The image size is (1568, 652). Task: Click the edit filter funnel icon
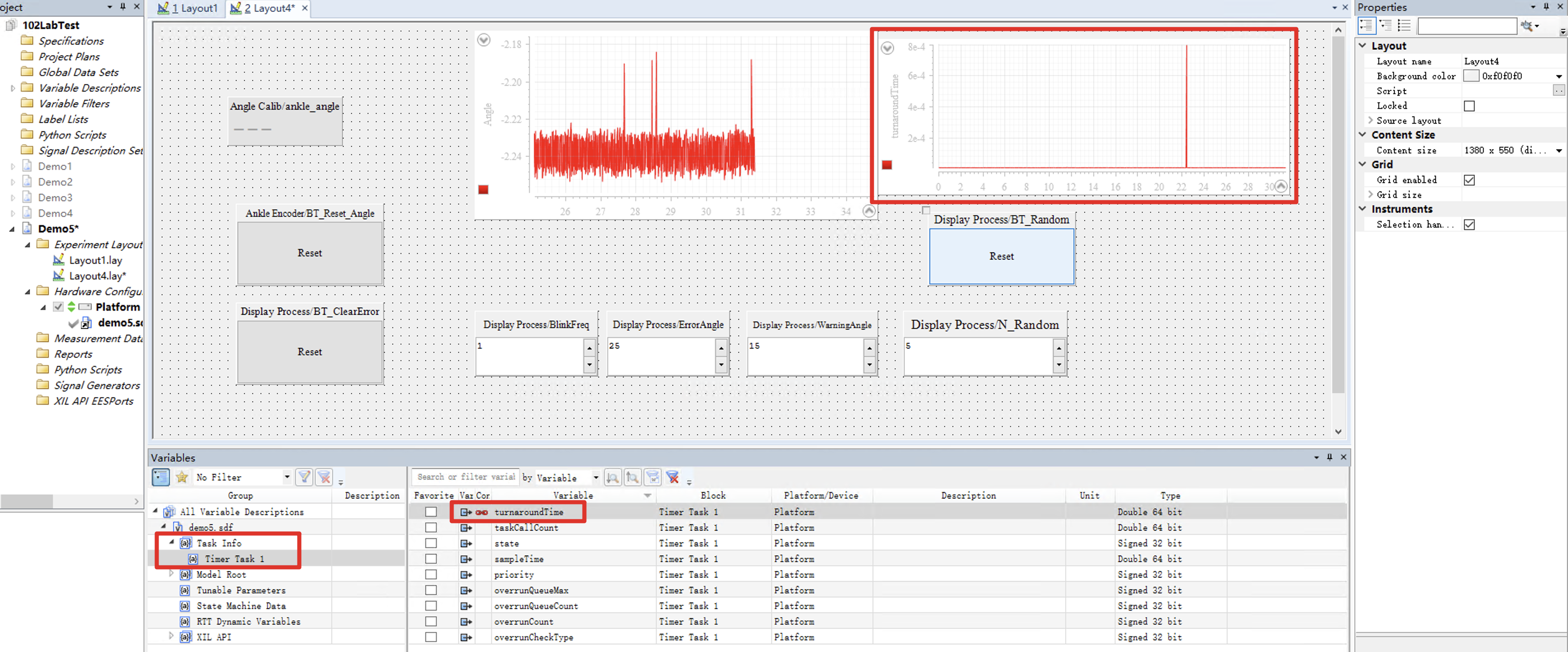[x=304, y=477]
